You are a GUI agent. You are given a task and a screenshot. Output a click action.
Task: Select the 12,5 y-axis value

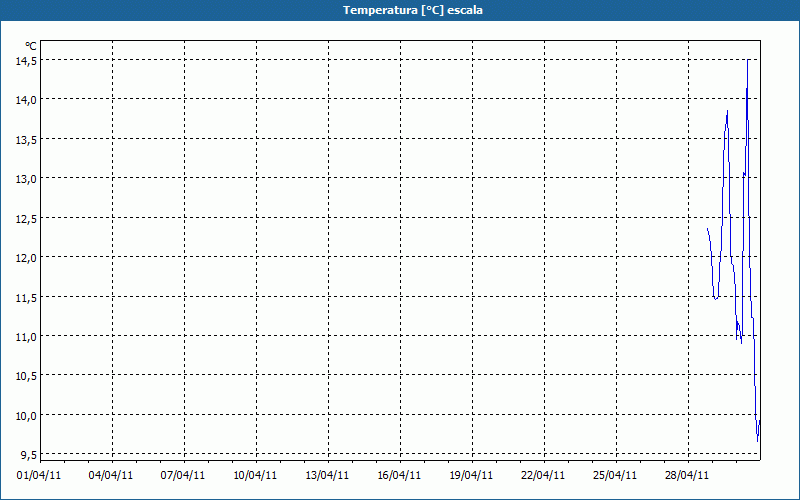(x=26, y=218)
